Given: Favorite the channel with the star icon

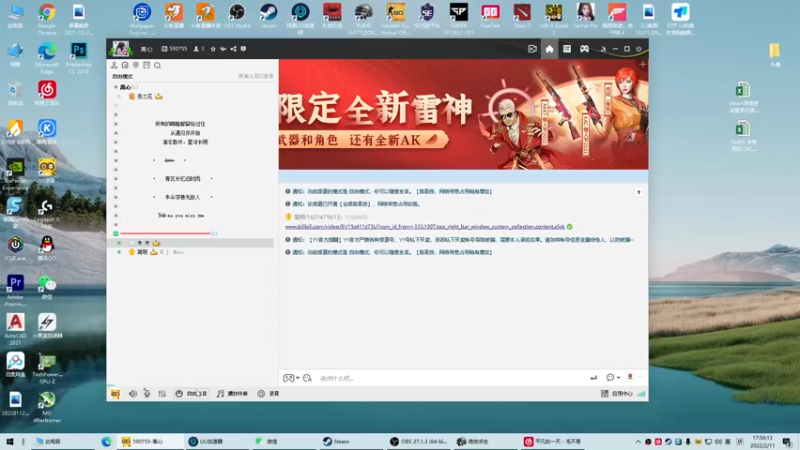Looking at the screenshot, I should pyautogui.click(x=213, y=49).
